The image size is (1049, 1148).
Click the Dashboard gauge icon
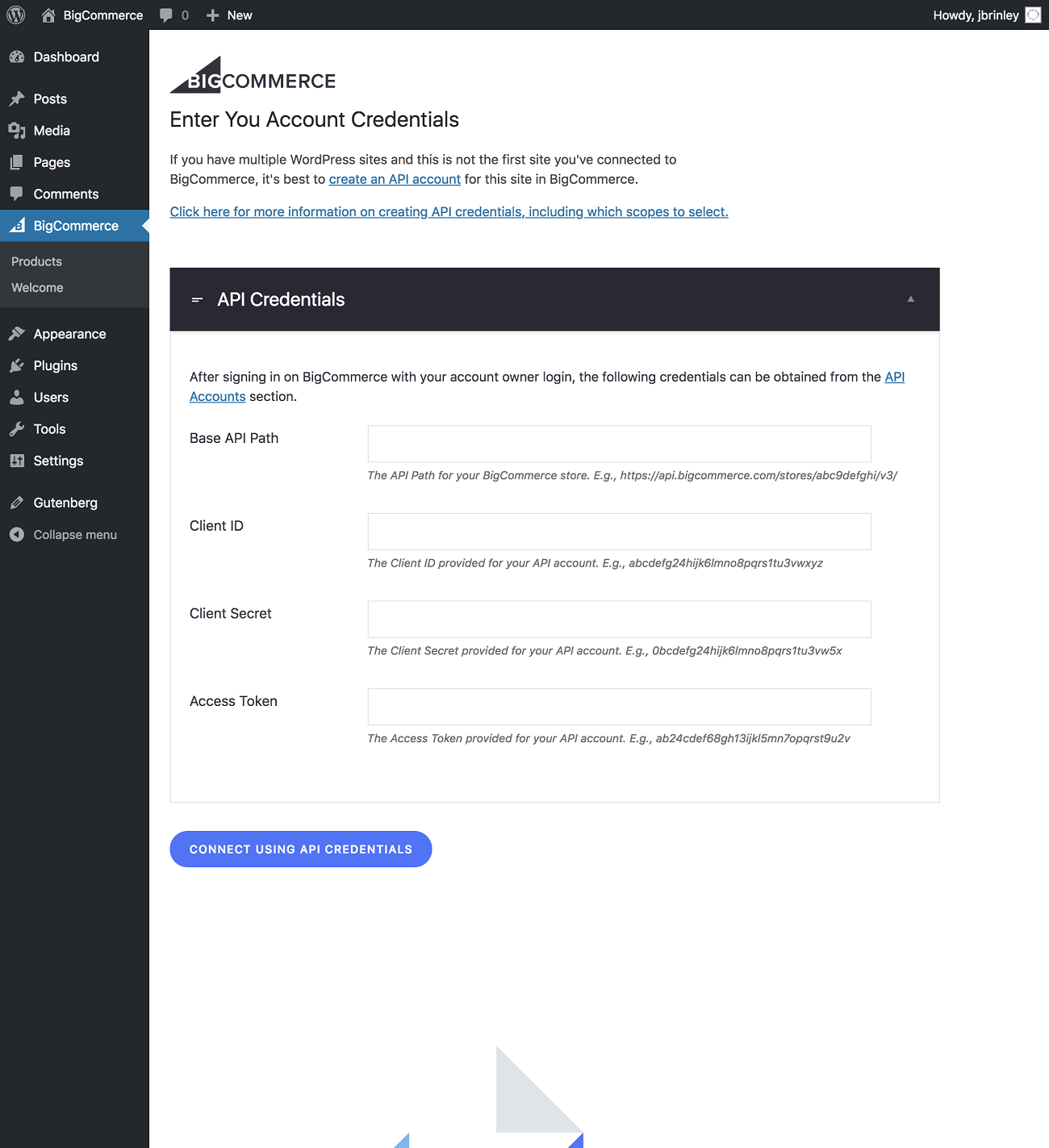tap(17, 57)
